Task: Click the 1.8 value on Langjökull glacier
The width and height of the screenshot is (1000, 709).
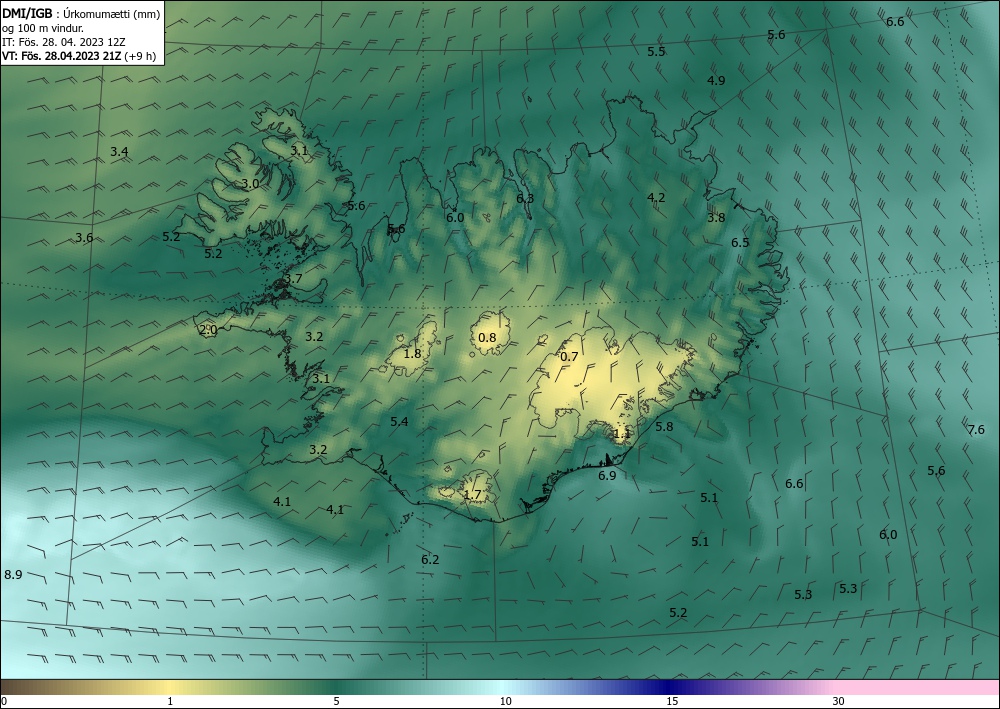Action: [x=413, y=353]
